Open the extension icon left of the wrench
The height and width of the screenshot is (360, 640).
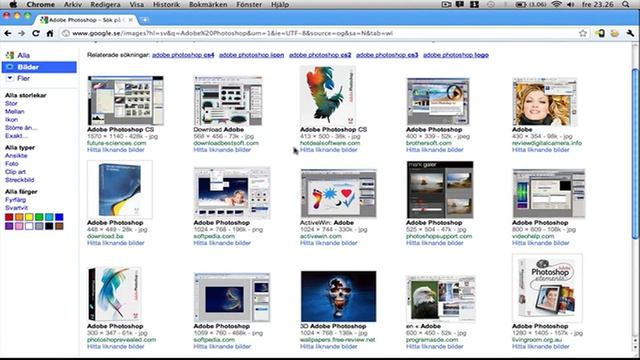[x=615, y=33]
